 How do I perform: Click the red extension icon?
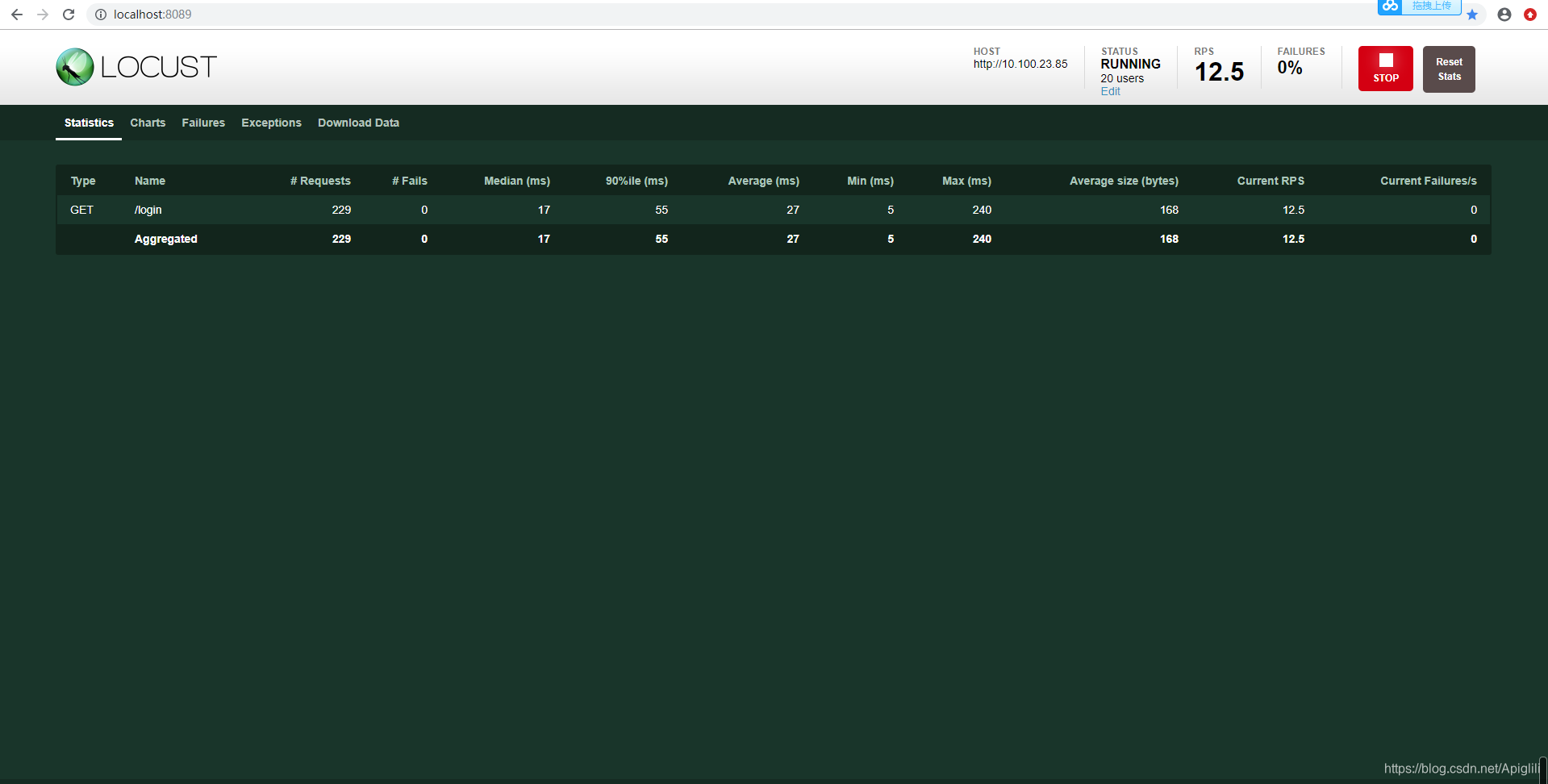click(1530, 15)
